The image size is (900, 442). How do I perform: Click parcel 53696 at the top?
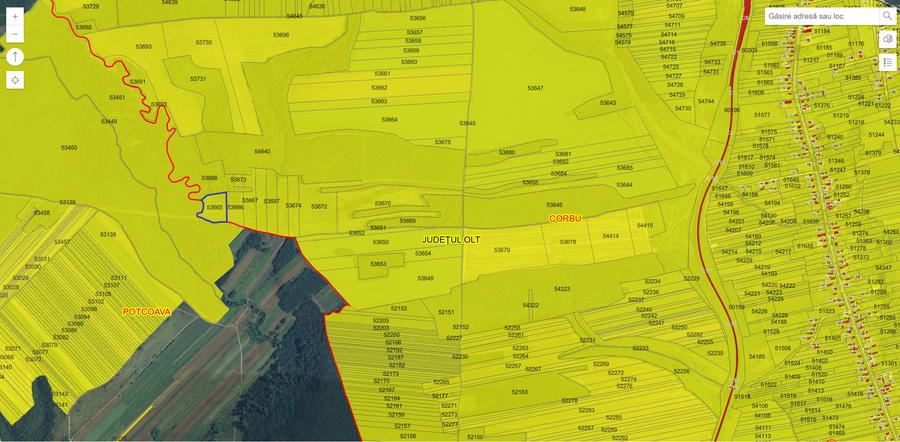click(281, 35)
